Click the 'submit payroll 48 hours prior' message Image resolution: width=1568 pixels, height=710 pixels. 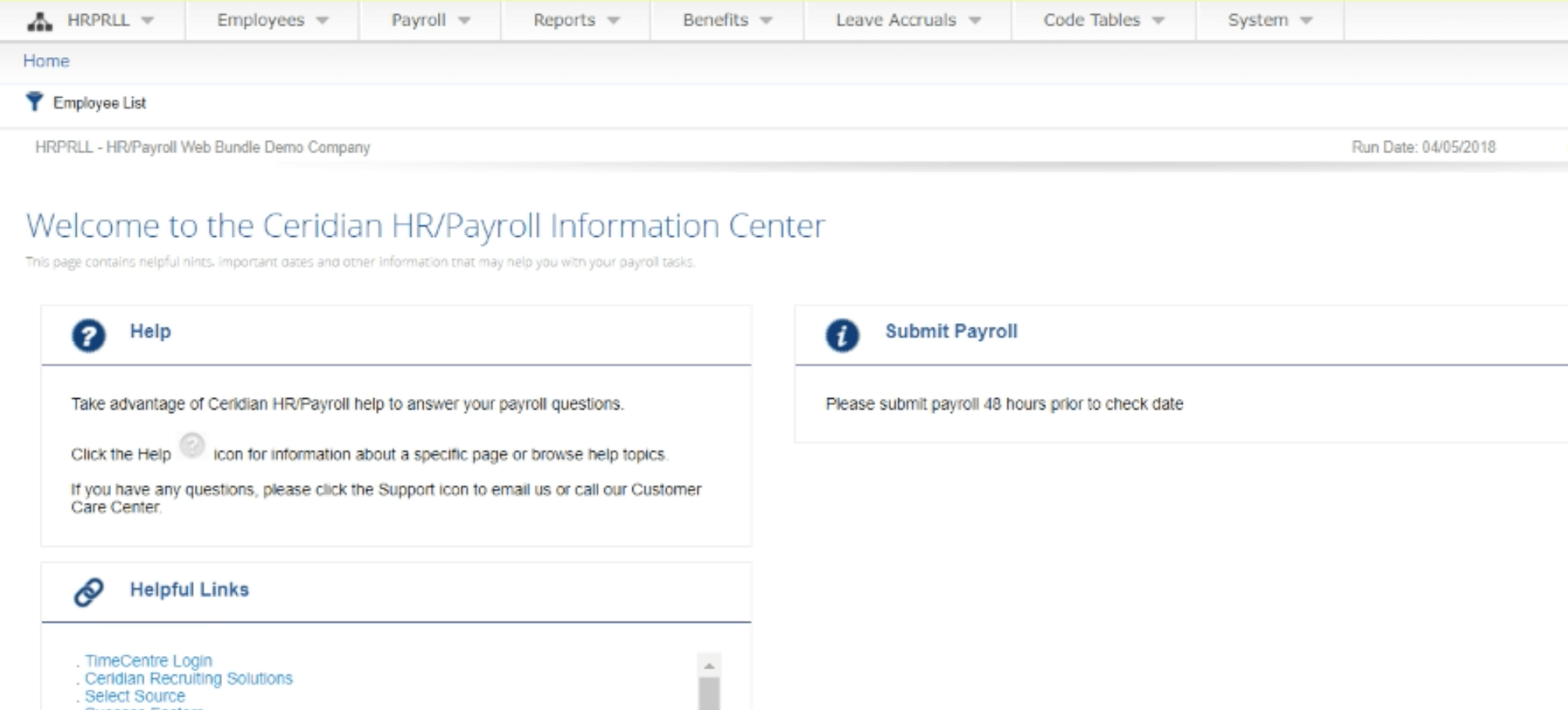coord(1004,404)
